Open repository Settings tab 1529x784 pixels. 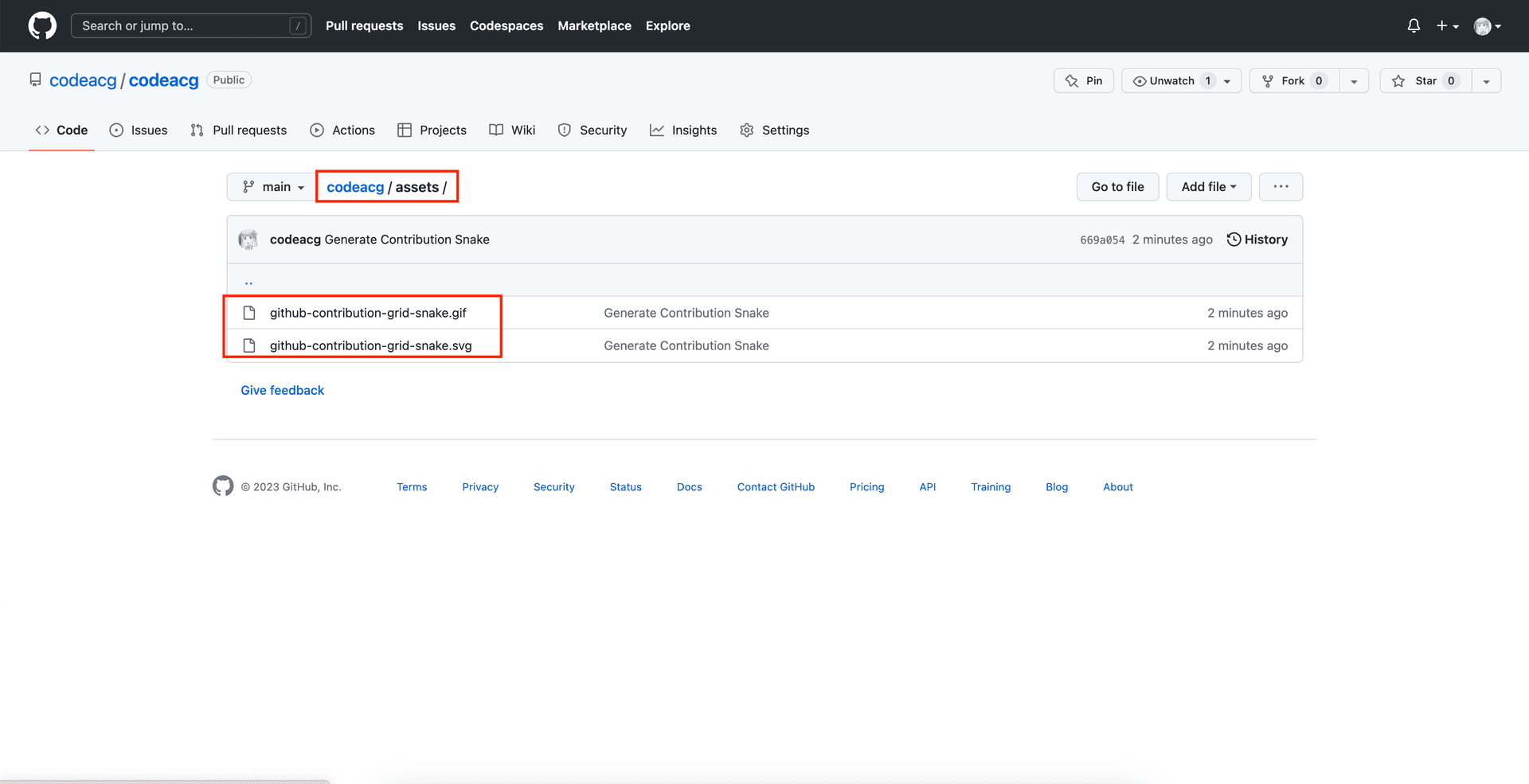pyautogui.click(x=774, y=130)
